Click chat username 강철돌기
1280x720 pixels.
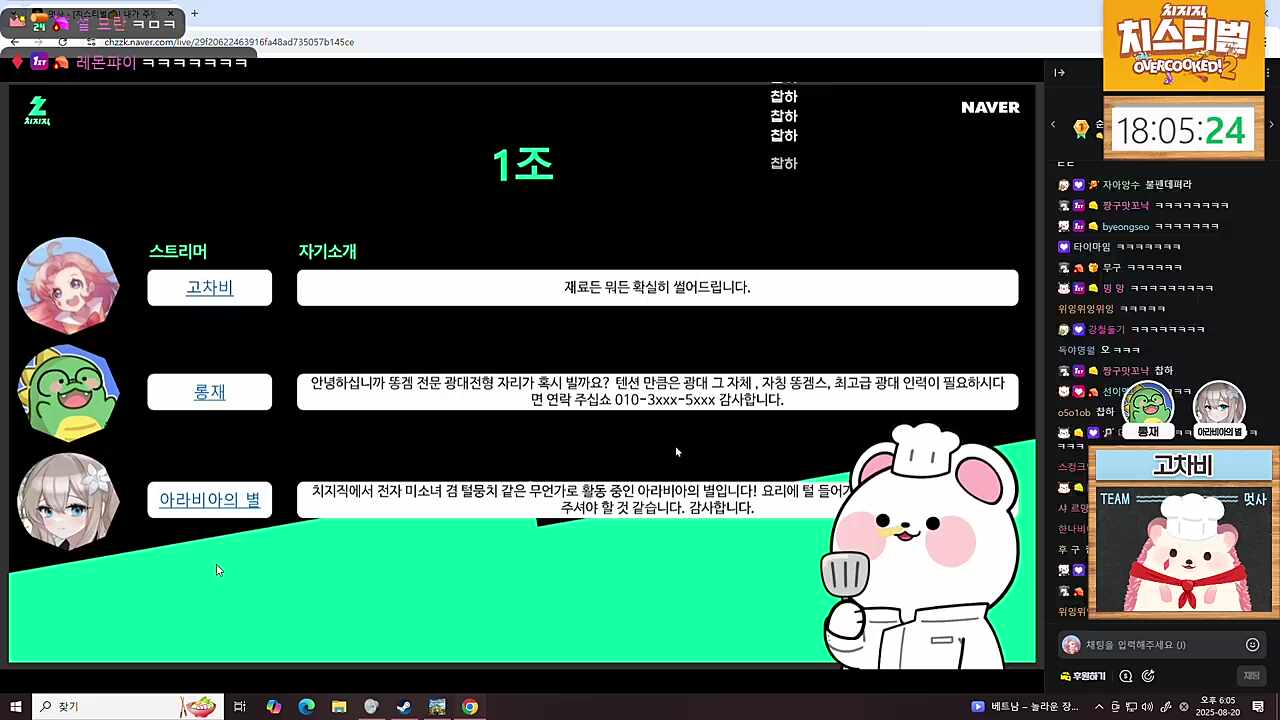[x=1106, y=329]
